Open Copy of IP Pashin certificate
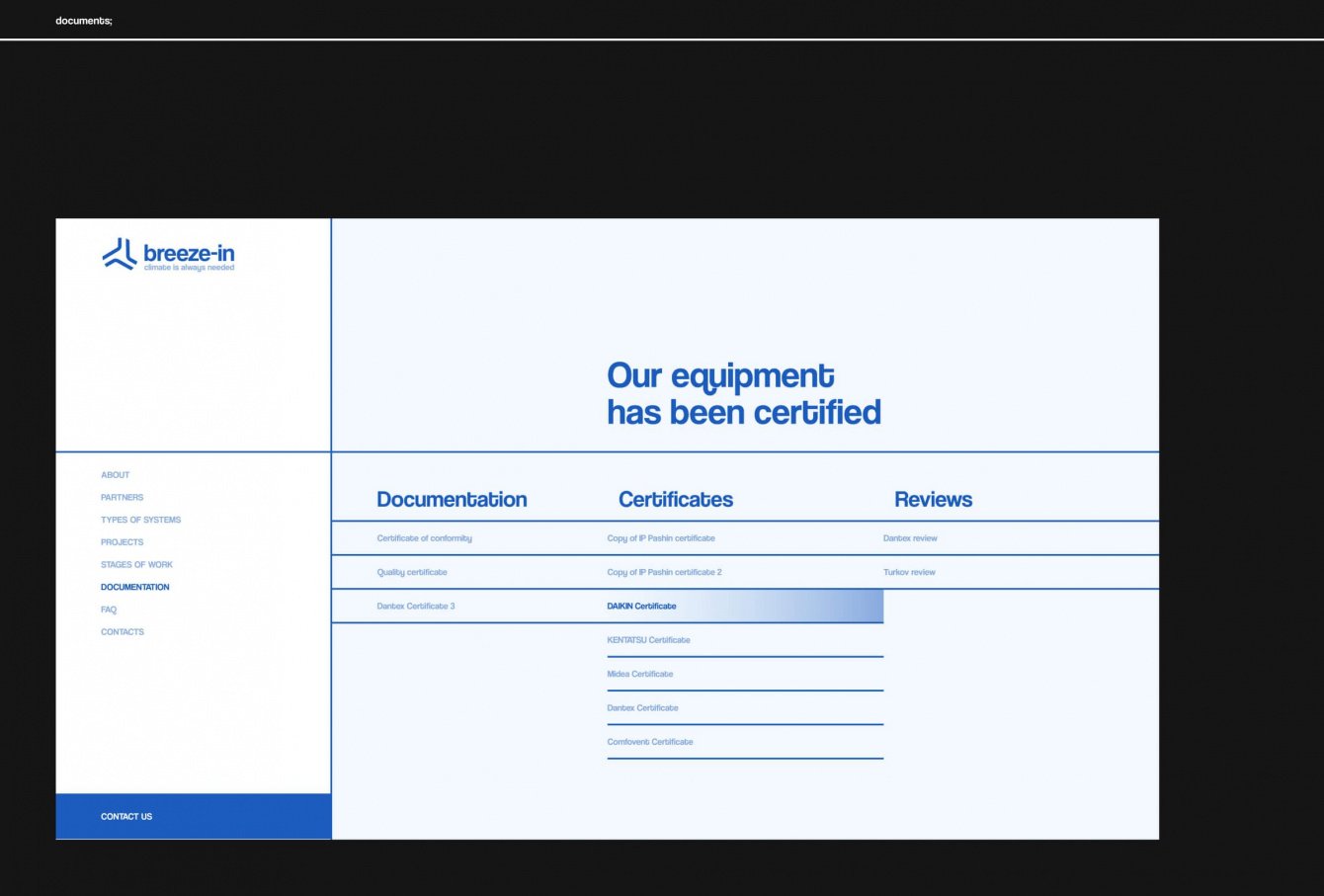This screenshot has height=896, width=1324. 661,538
